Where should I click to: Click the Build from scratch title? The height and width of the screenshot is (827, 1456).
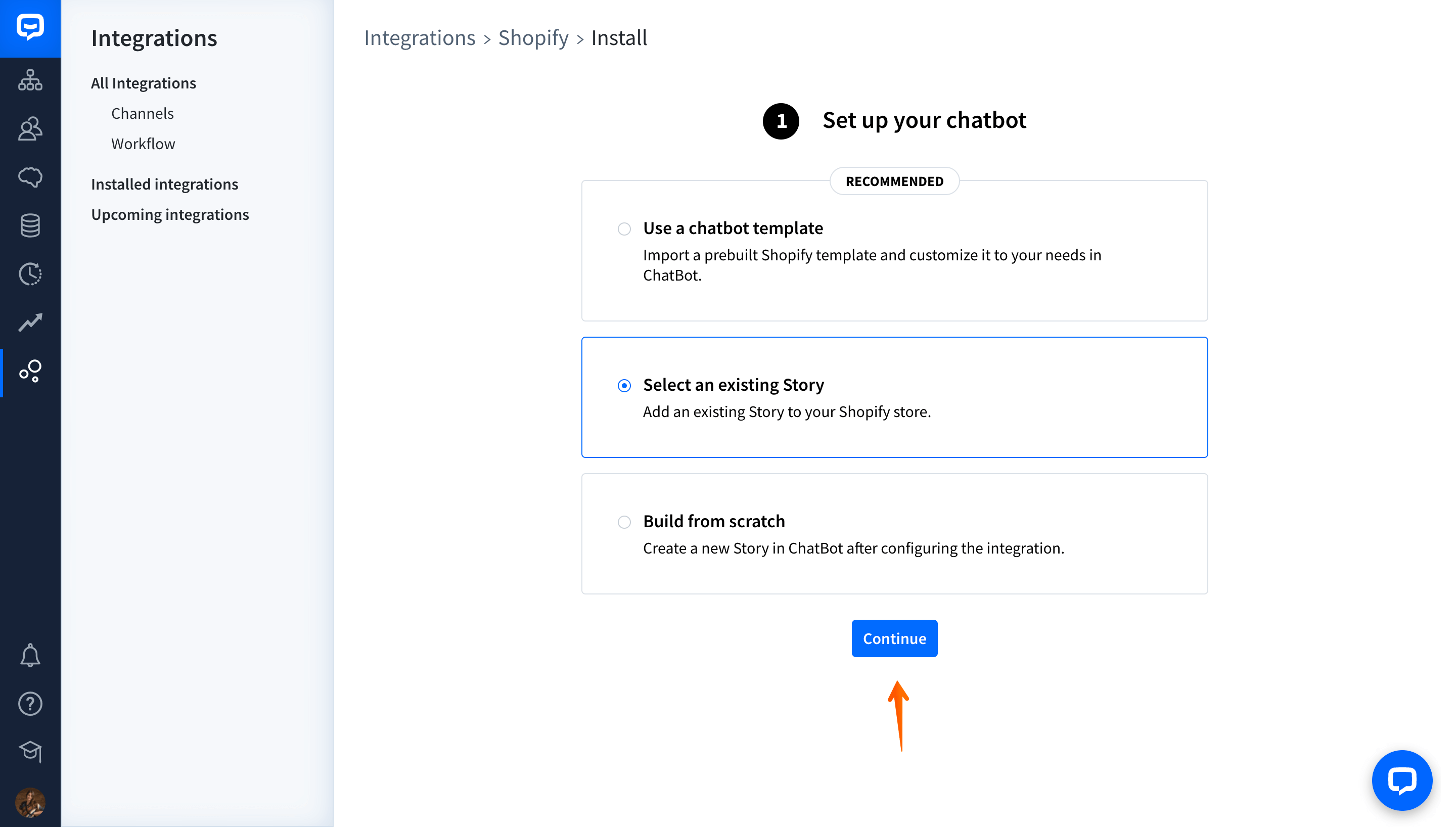pos(714,521)
